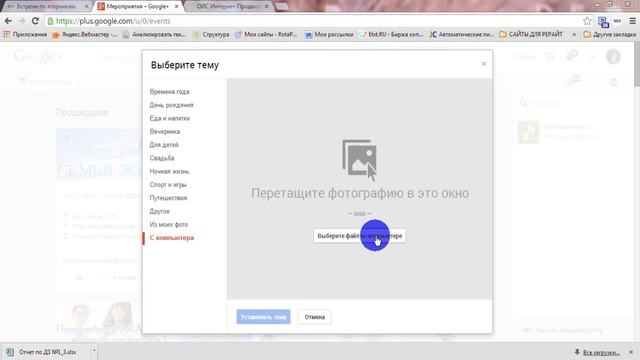Viewport: 640px width, 360px height.
Task: Select 'Времена года' theme category
Action: (x=169, y=92)
